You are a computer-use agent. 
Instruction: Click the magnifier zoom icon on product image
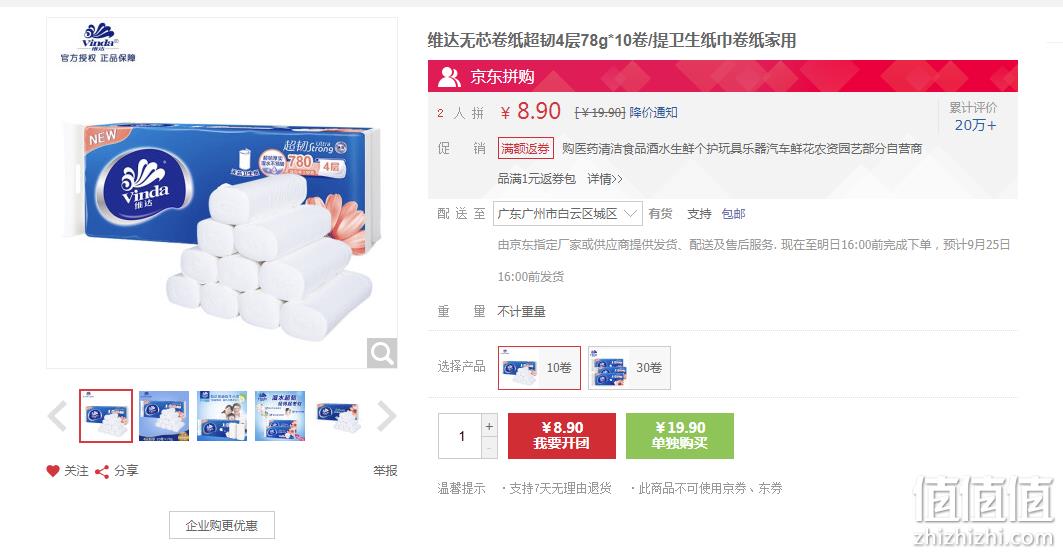382,353
